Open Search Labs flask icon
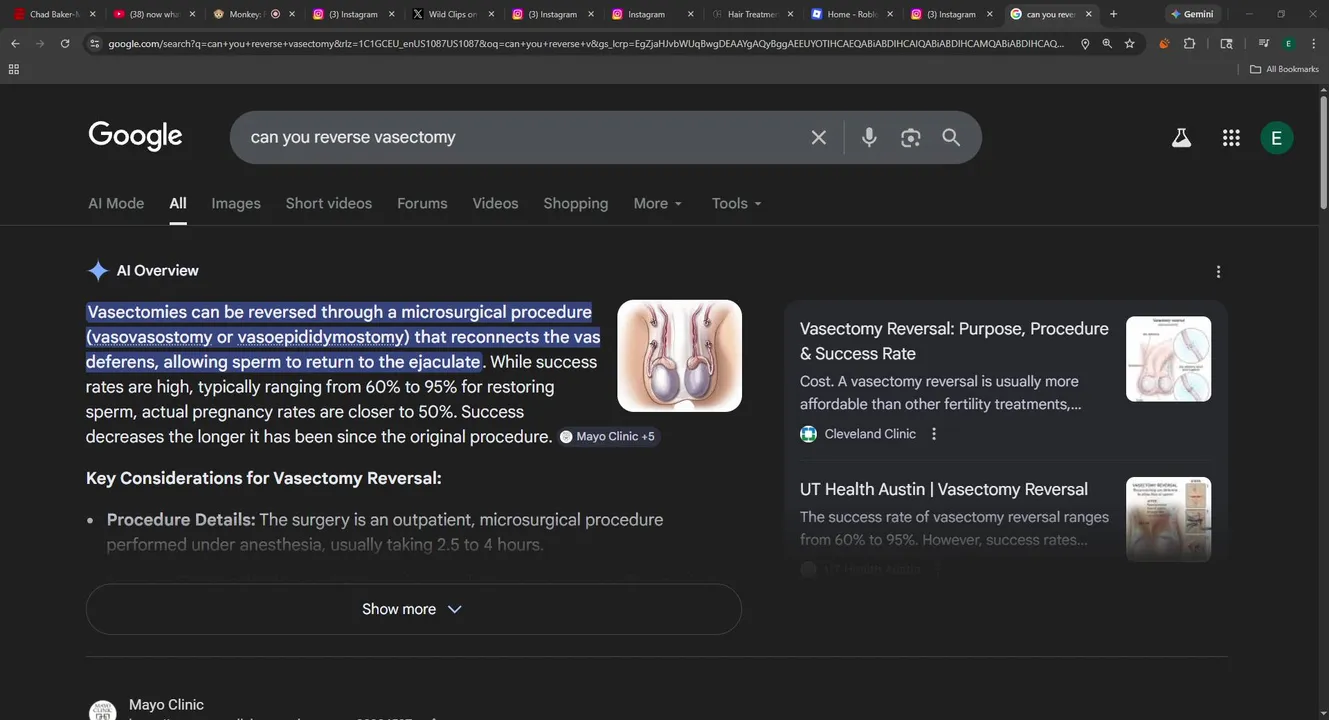The height and width of the screenshot is (720, 1329). [1181, 138]
